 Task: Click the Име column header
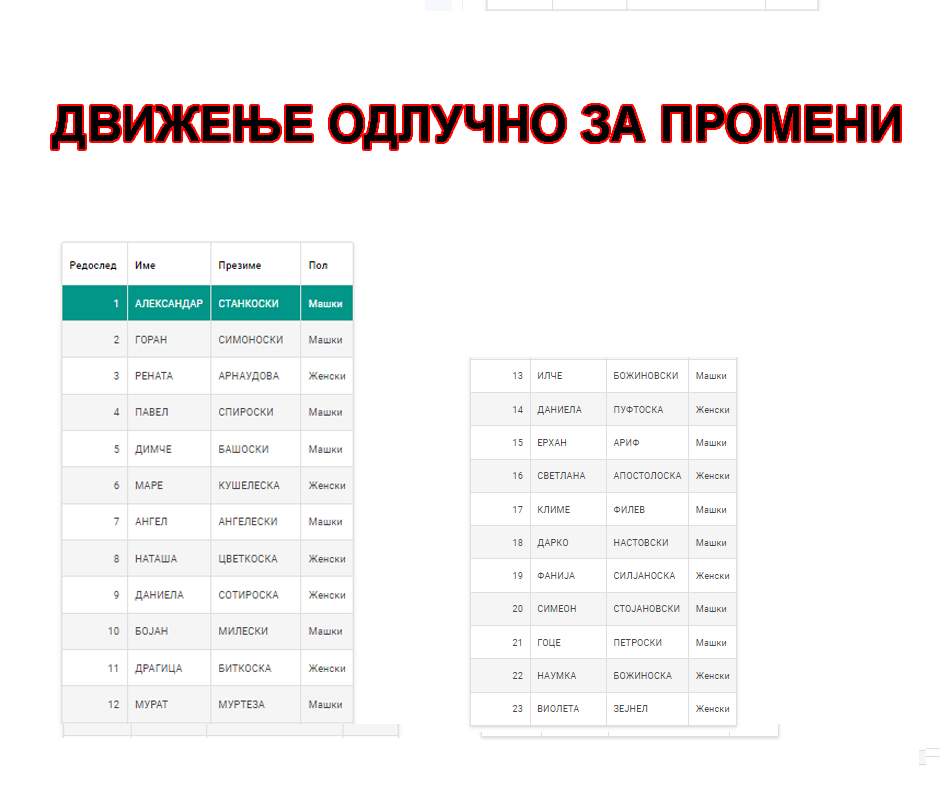coord(146,265)
